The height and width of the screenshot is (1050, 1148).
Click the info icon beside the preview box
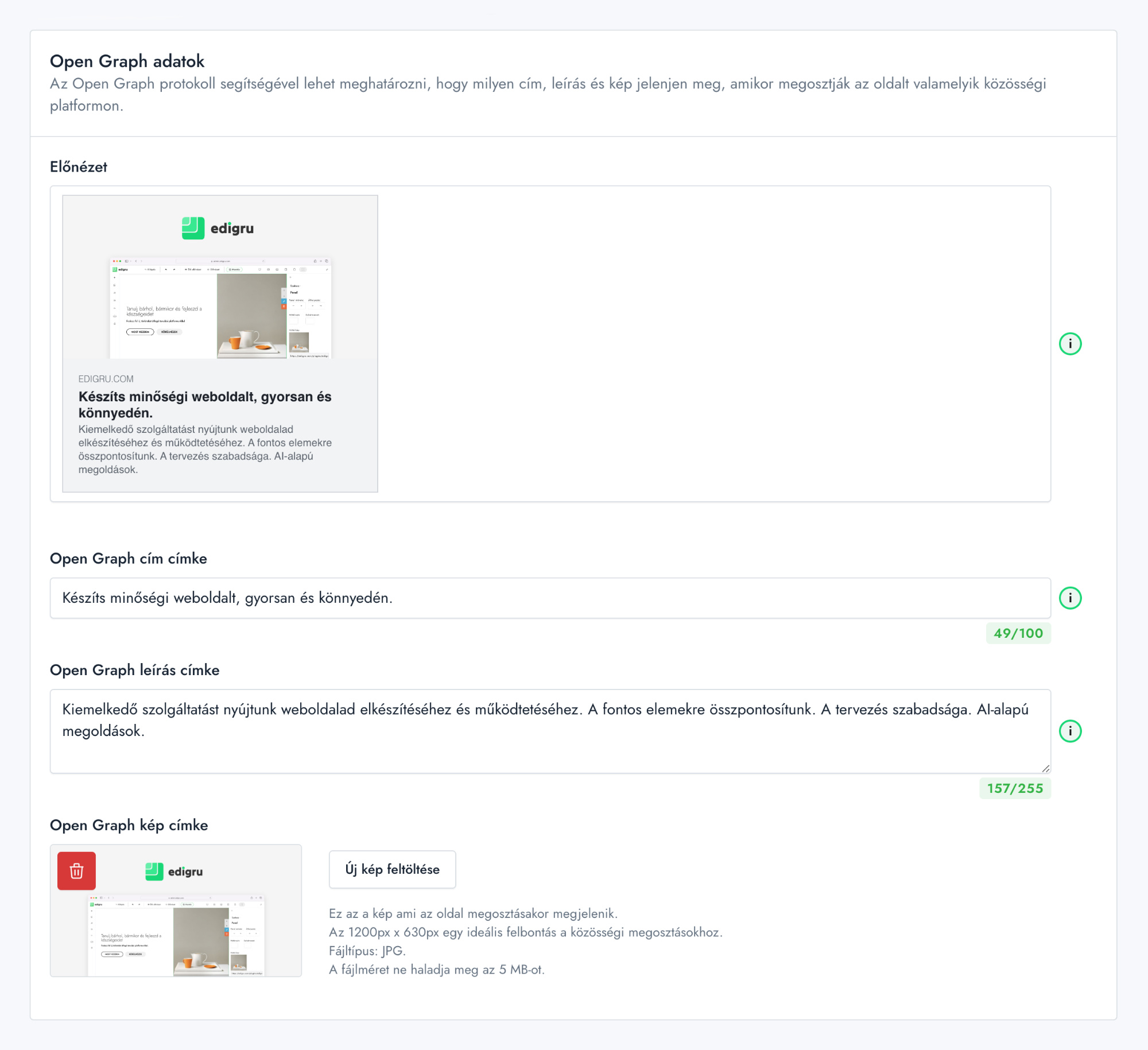point(1070,344)
